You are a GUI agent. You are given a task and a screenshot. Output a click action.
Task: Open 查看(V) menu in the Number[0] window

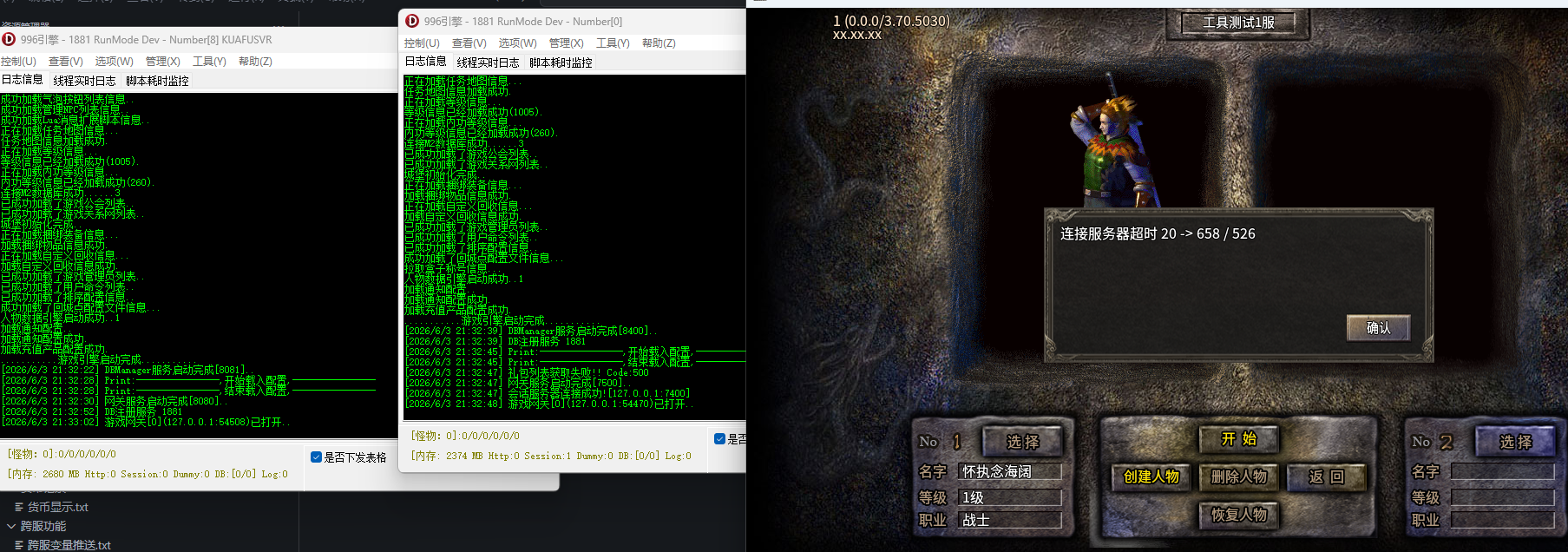pos(469,43)
